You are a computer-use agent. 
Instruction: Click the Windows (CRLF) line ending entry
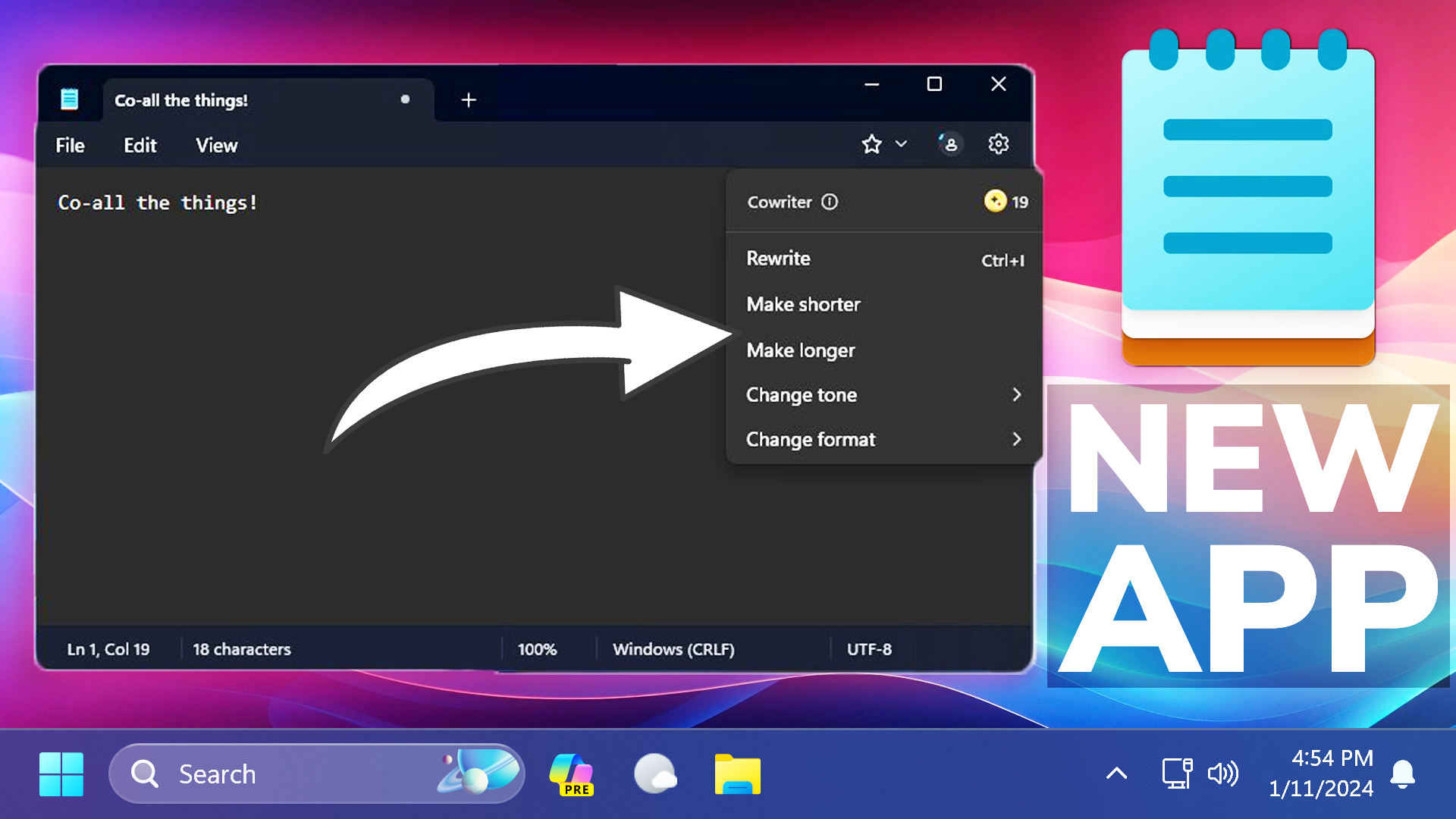673,649
